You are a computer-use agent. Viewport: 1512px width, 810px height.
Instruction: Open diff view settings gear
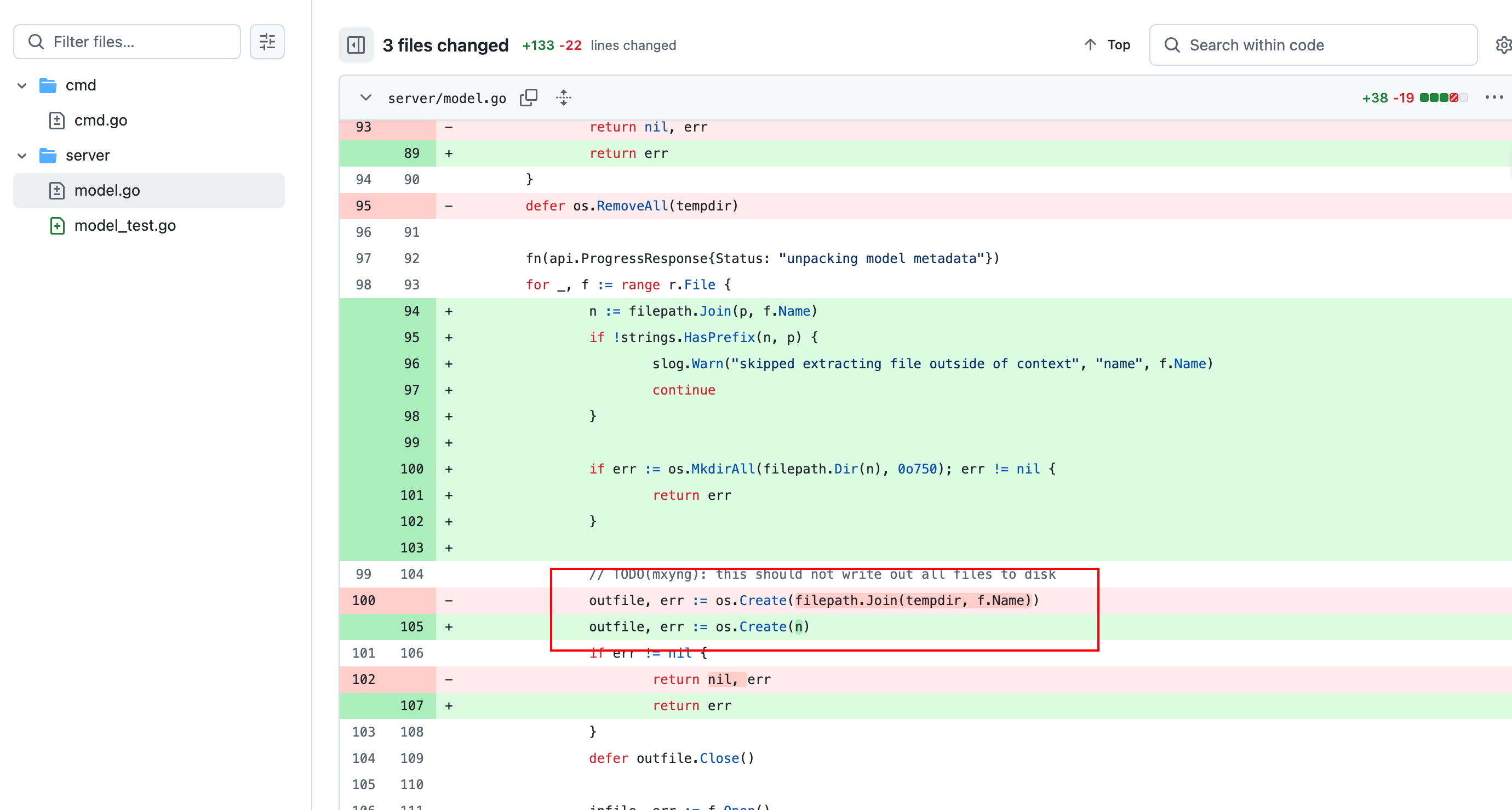(1503, 44)
